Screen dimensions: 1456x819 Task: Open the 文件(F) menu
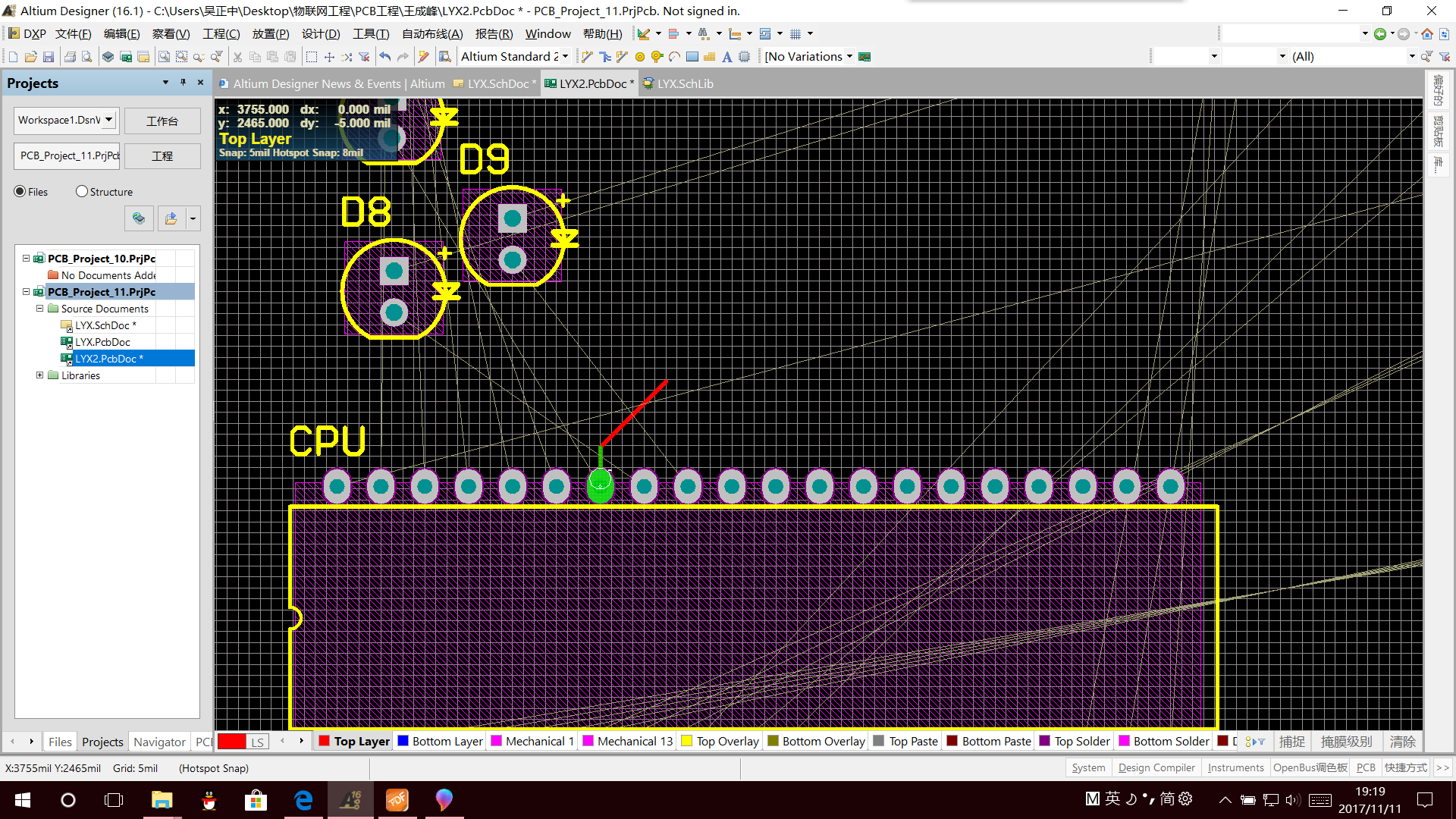pos(73,34)
